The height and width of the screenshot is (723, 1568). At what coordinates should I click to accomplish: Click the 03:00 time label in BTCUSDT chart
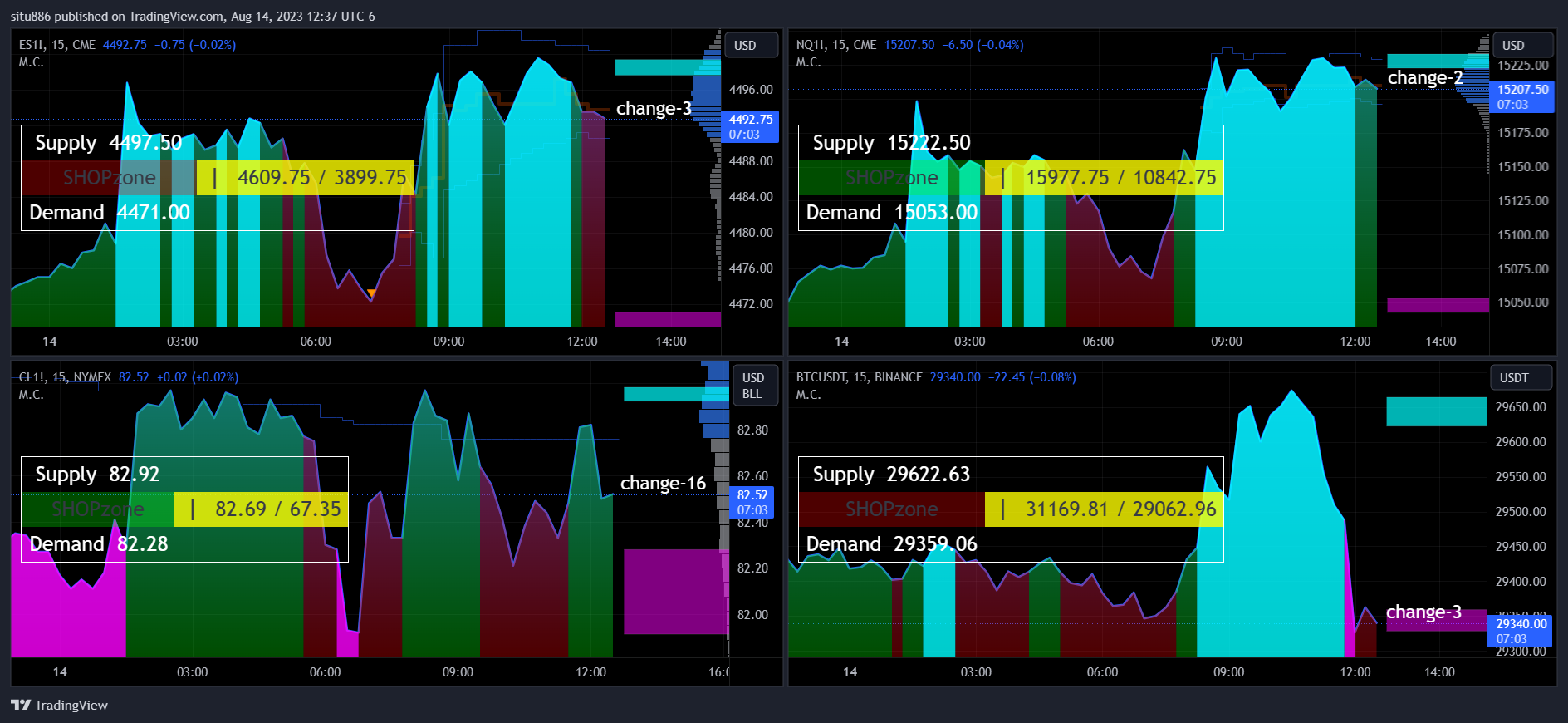tap(976, 672)
